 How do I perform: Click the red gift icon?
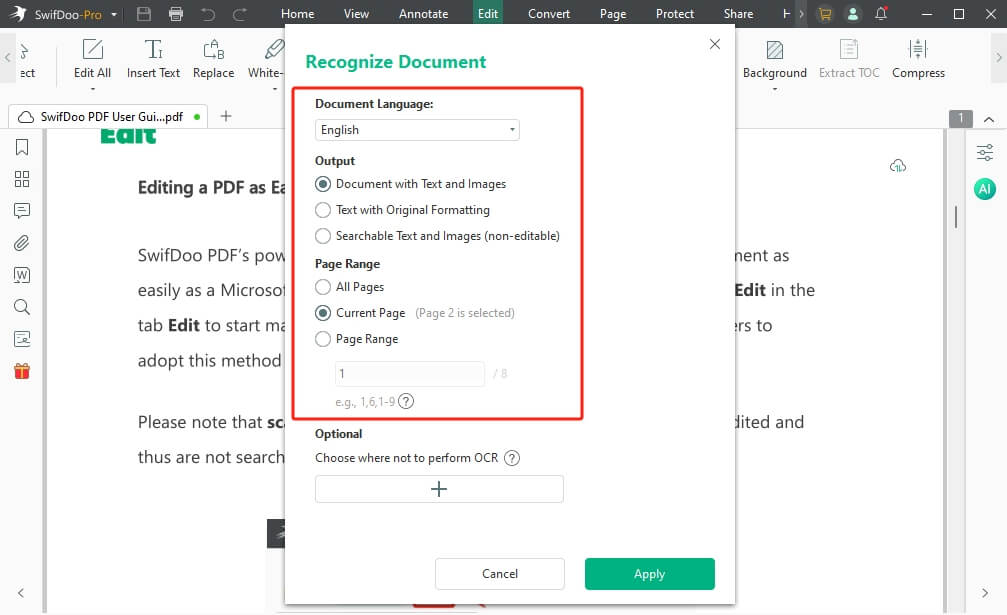coord(22,371)
